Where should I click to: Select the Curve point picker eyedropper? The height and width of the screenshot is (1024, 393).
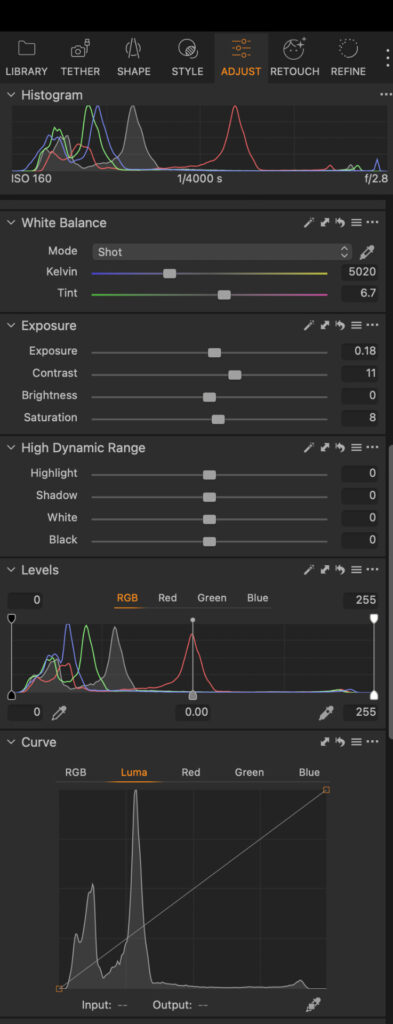click(313, 1005)
